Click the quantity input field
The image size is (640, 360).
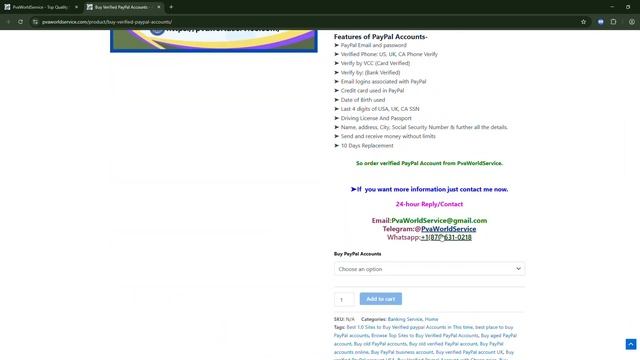pos(344,299)
